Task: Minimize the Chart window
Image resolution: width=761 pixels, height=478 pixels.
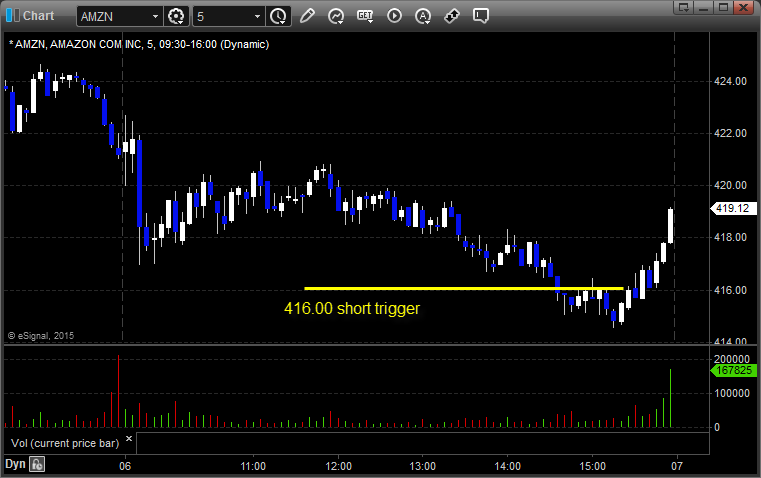Action: pyautogui.click(x=704, y=7)
